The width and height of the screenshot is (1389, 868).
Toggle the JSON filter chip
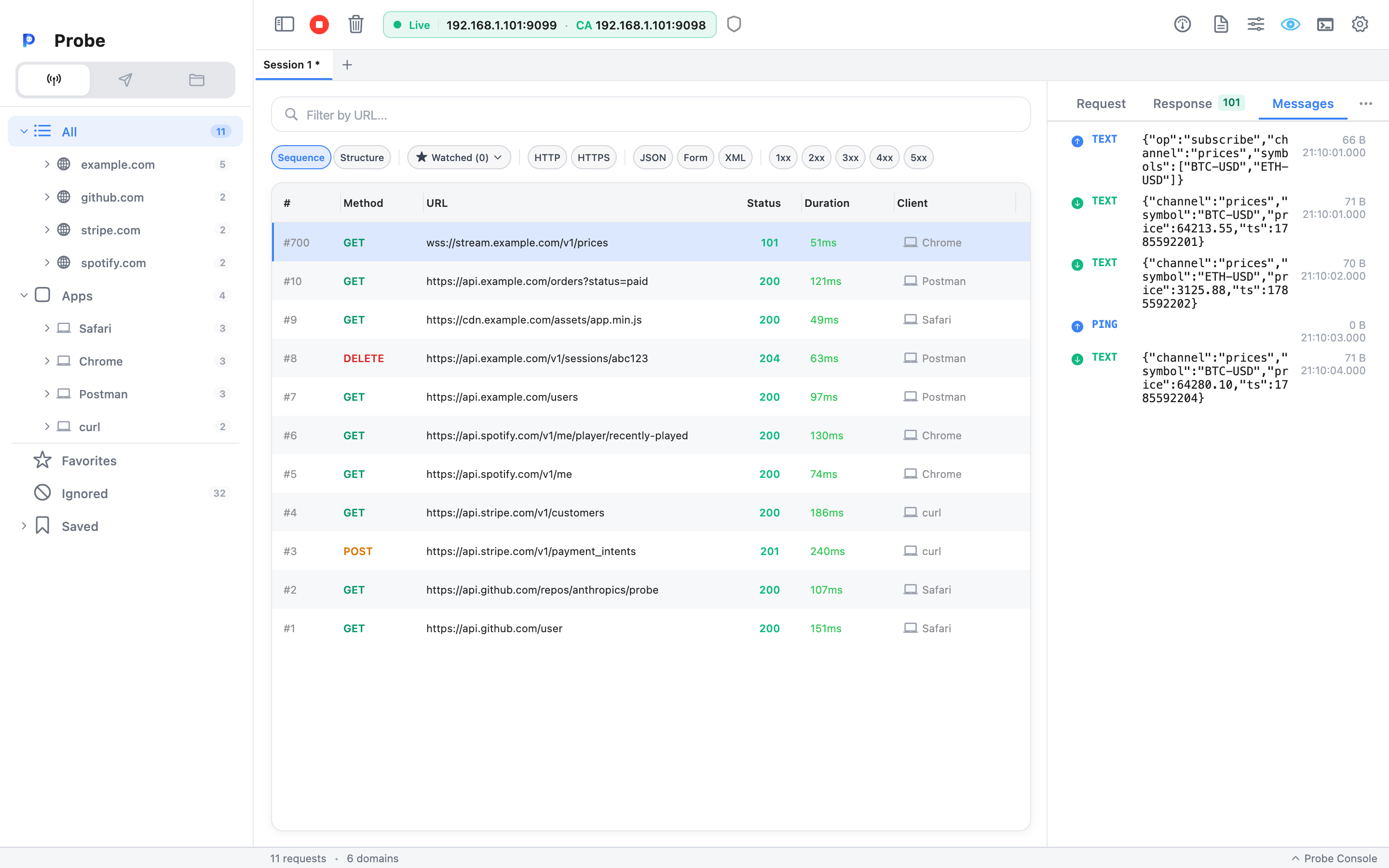653,157
